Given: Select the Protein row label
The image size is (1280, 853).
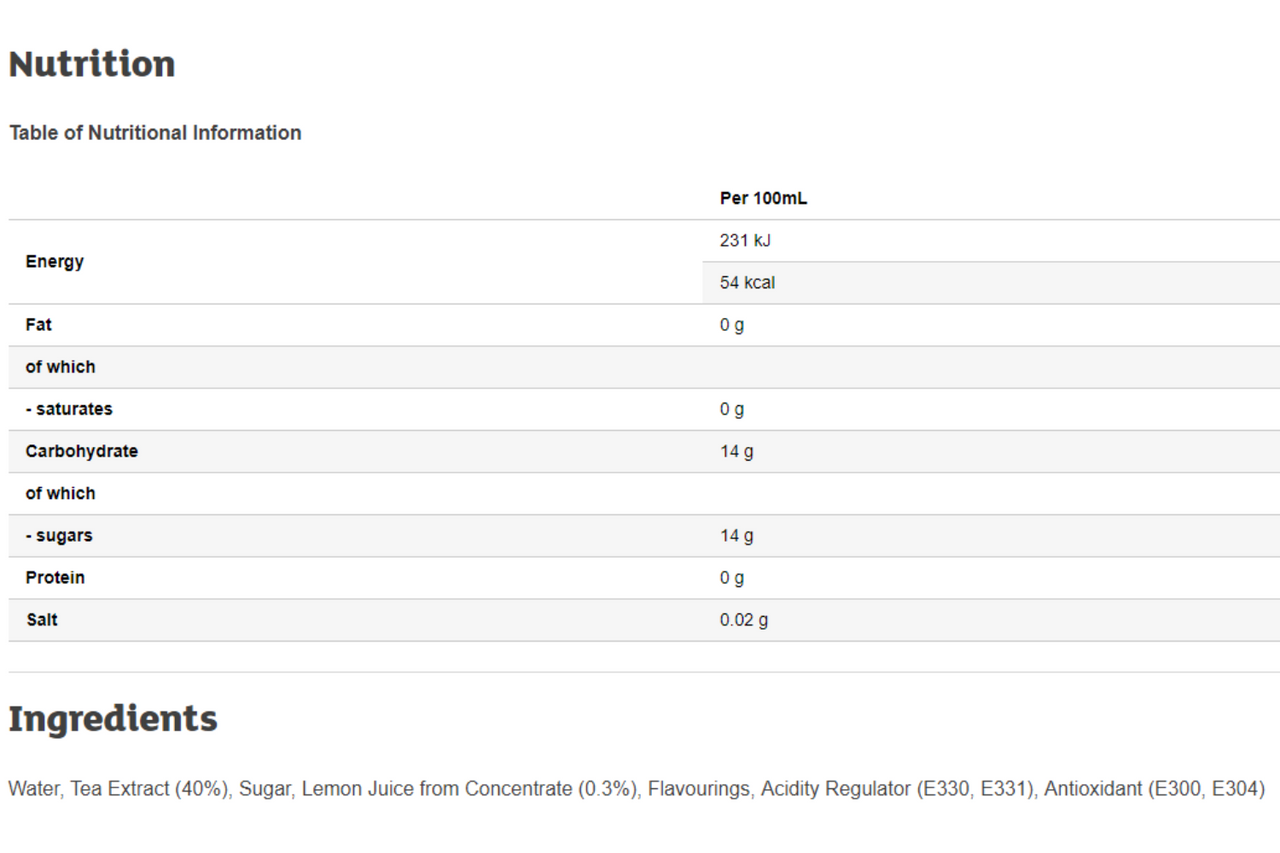Looking at the screenshot, I should click(x=55, y=577).
